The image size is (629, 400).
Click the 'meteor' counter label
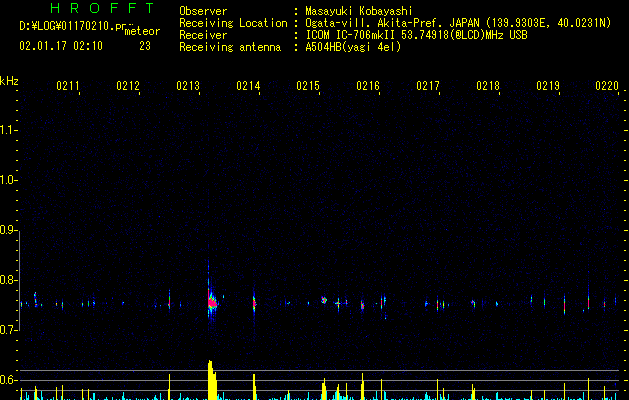coord(142,31)
